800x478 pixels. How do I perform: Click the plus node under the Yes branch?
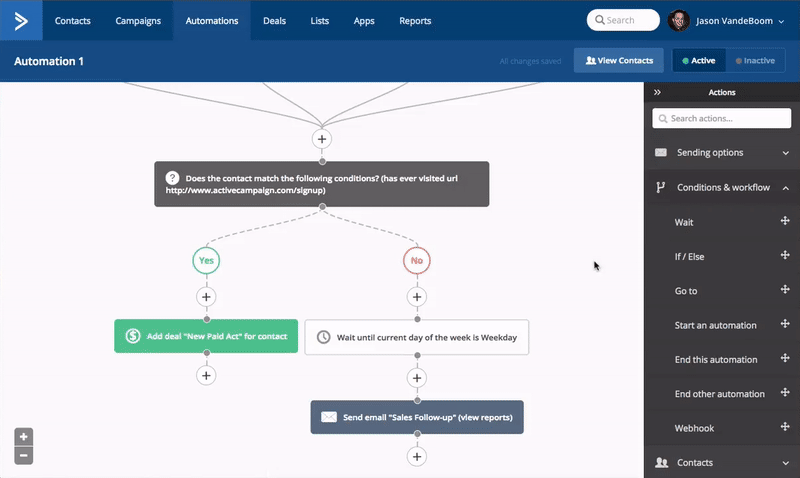click(x=206, y=297)
